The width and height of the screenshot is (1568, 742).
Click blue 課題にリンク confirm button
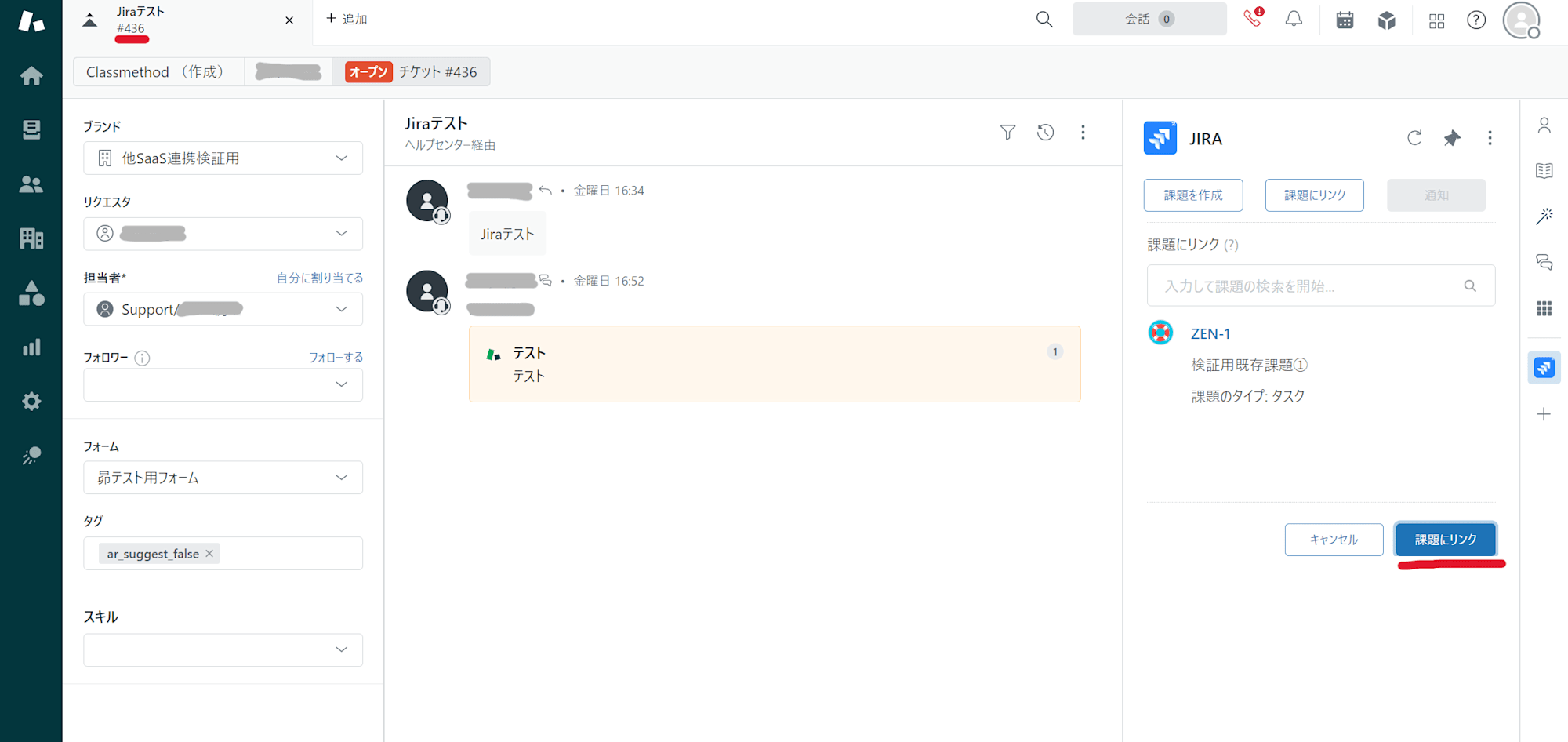(x=1446, y=540)
